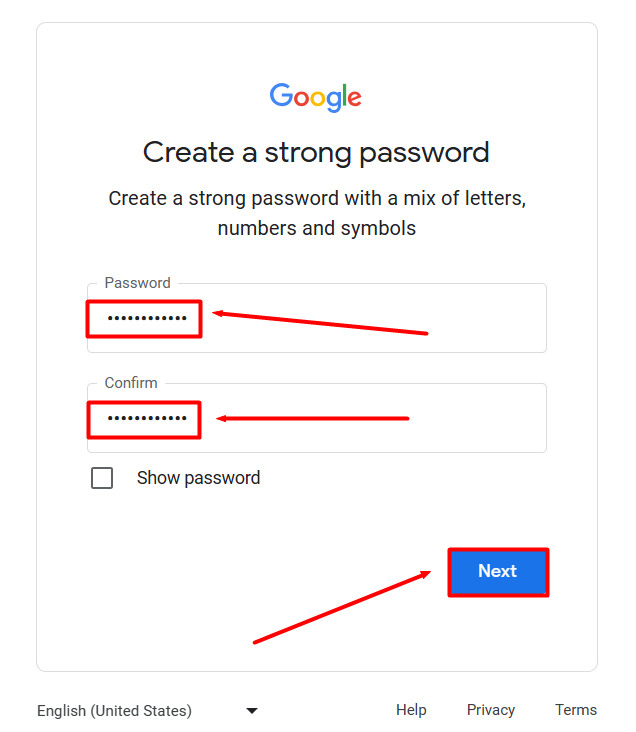Expand the language dropdown arrow
The image size is (636, 732).
[252, 711]
